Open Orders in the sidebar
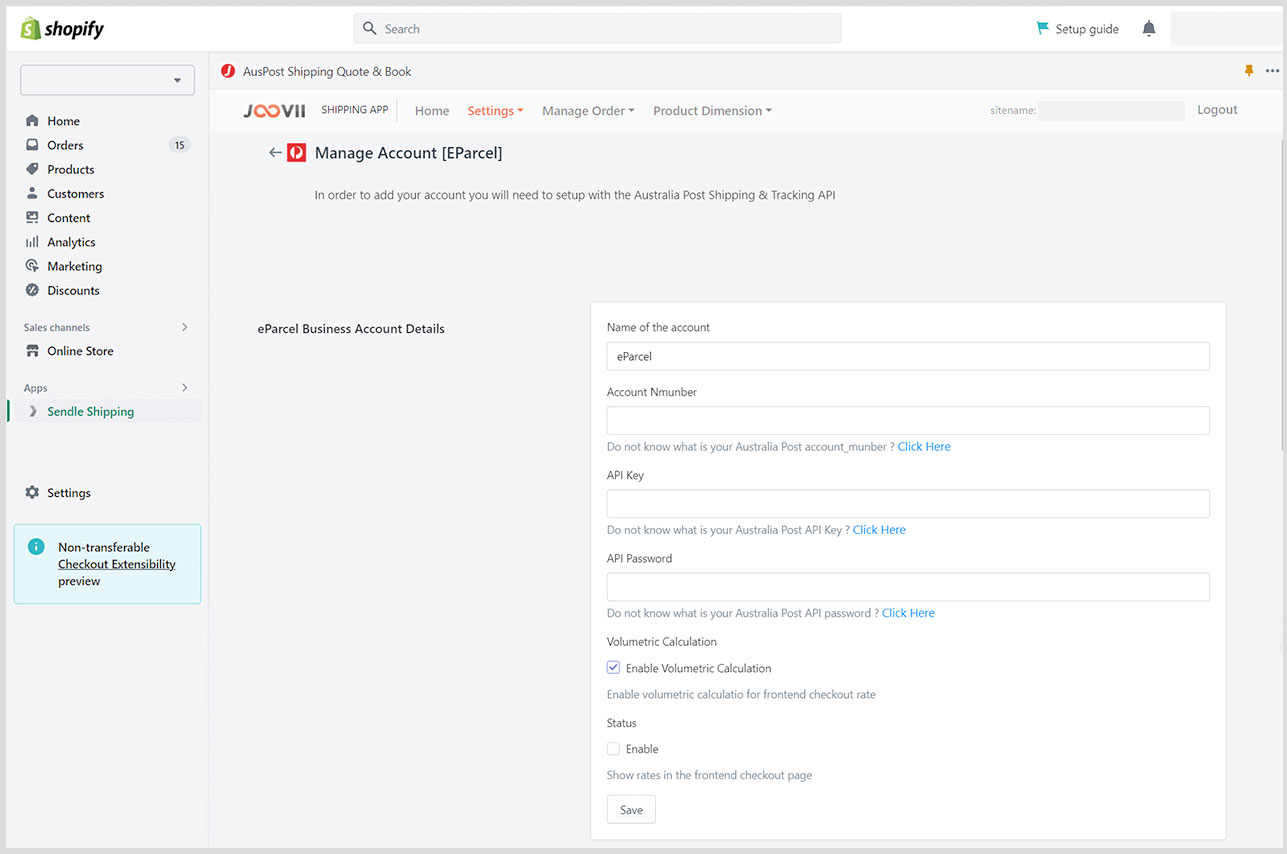 click(x=65, y=145)
